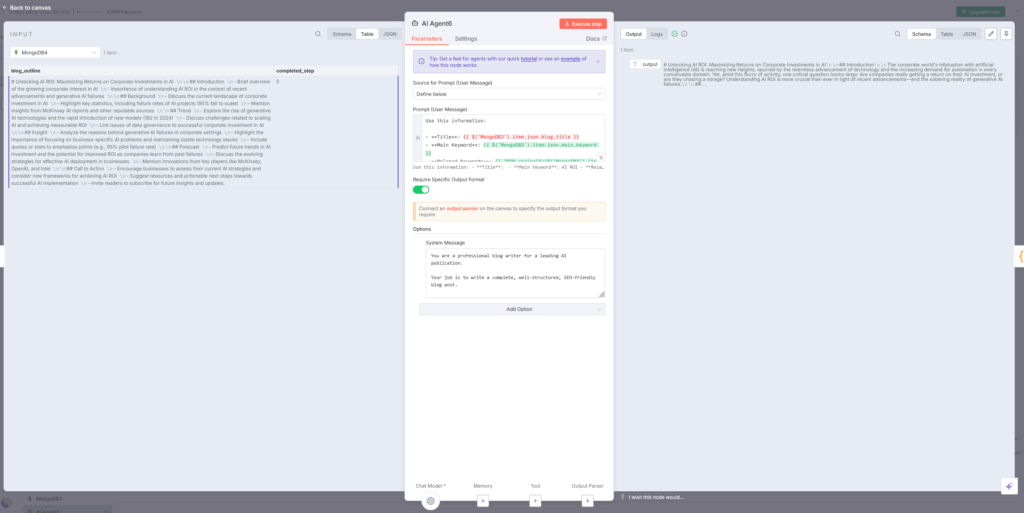Click the Chat Model OpenAI connector icon

click(x=430, y=500)
